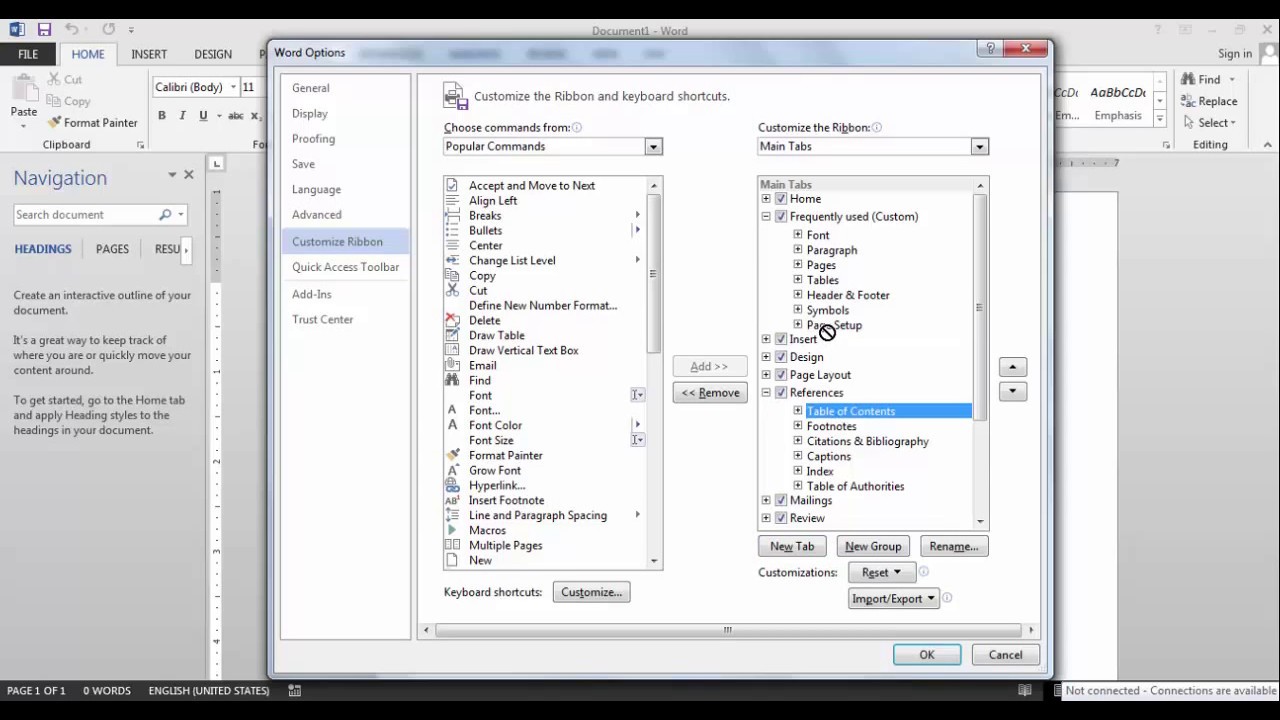The height and width of the screenshot is (720, 1280).
Task: Toggle Italic formatting in the ribbon
Action: pyautogui.click(x=182, y=116)
